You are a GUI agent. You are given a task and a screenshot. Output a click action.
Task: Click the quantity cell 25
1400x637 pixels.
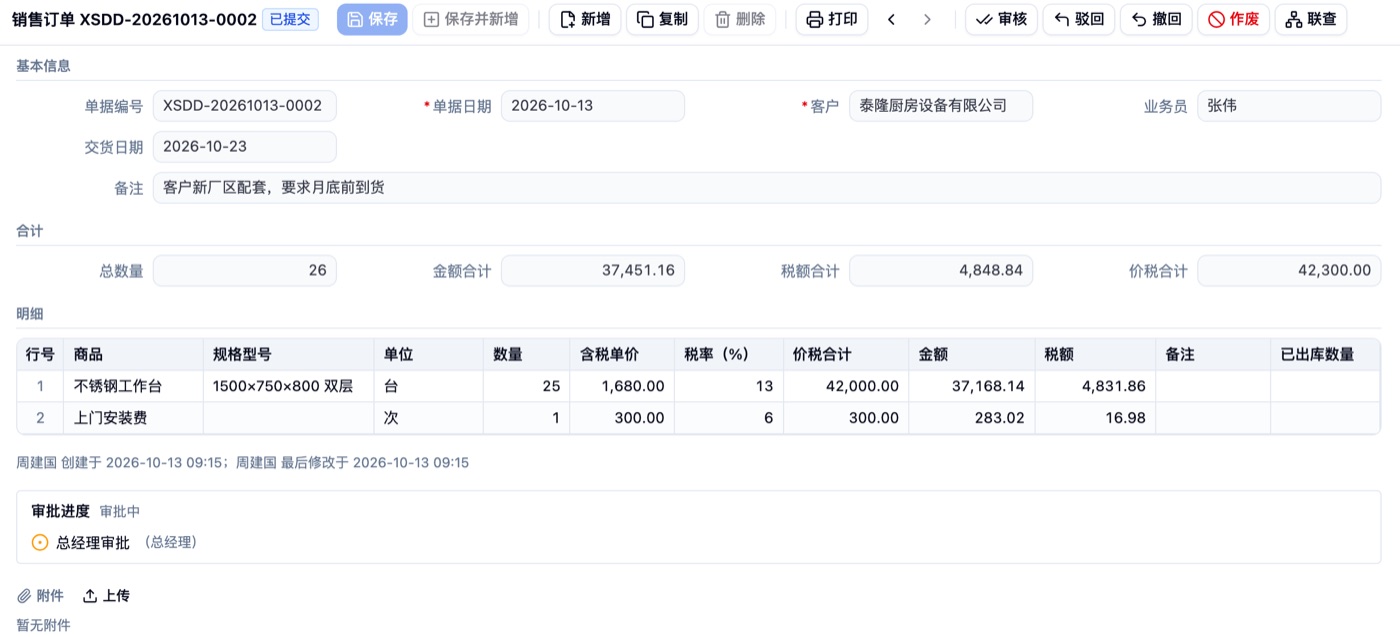pos(527,386)
